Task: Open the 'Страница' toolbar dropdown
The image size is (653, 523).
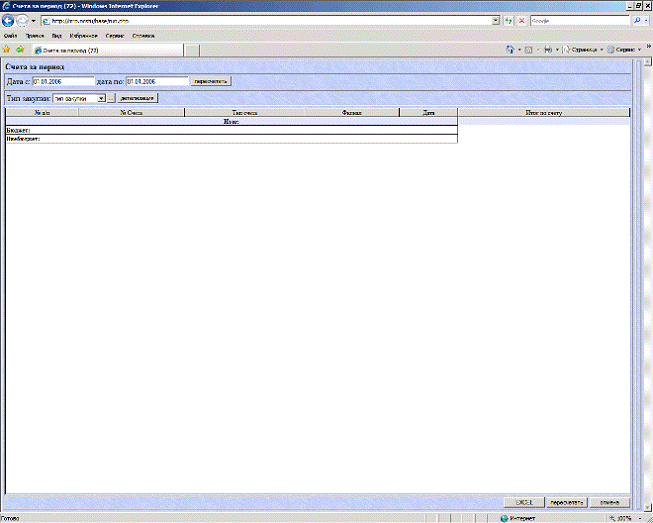Action: pyautogui.click(x=584, y=48)
